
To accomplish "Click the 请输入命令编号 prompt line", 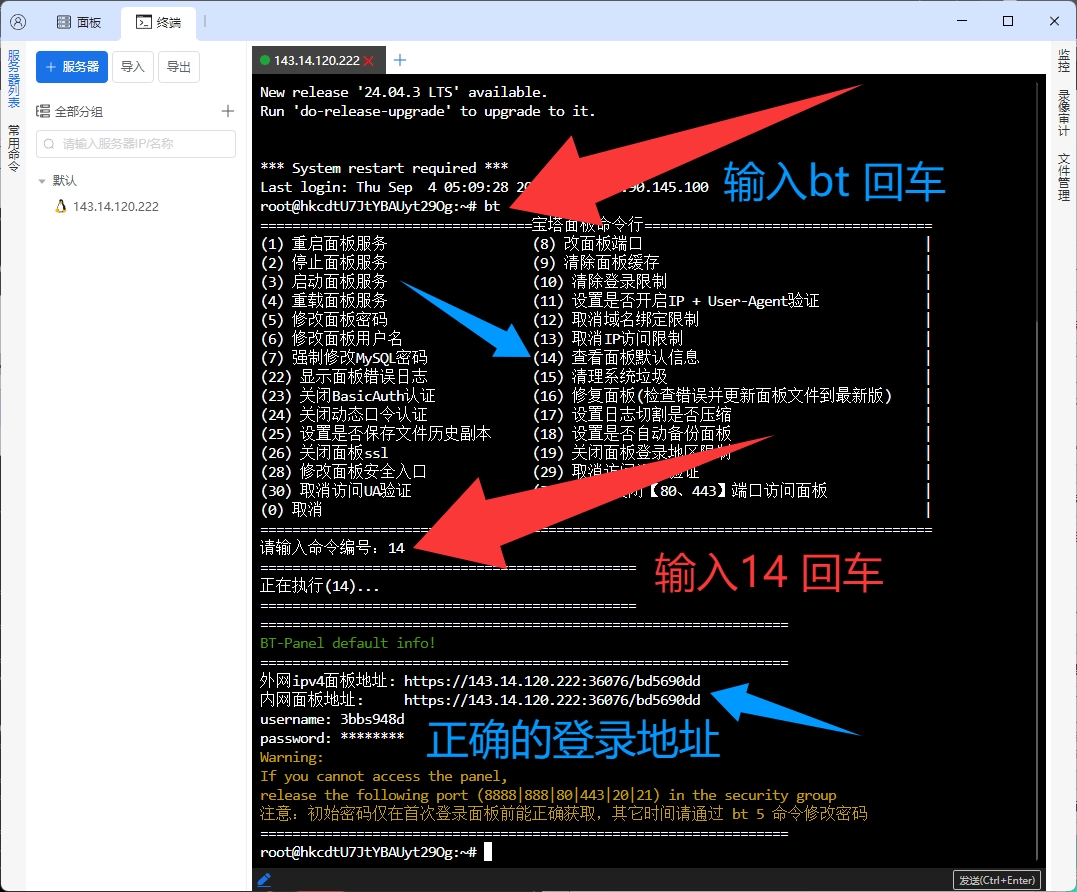I will pos(332,547).
